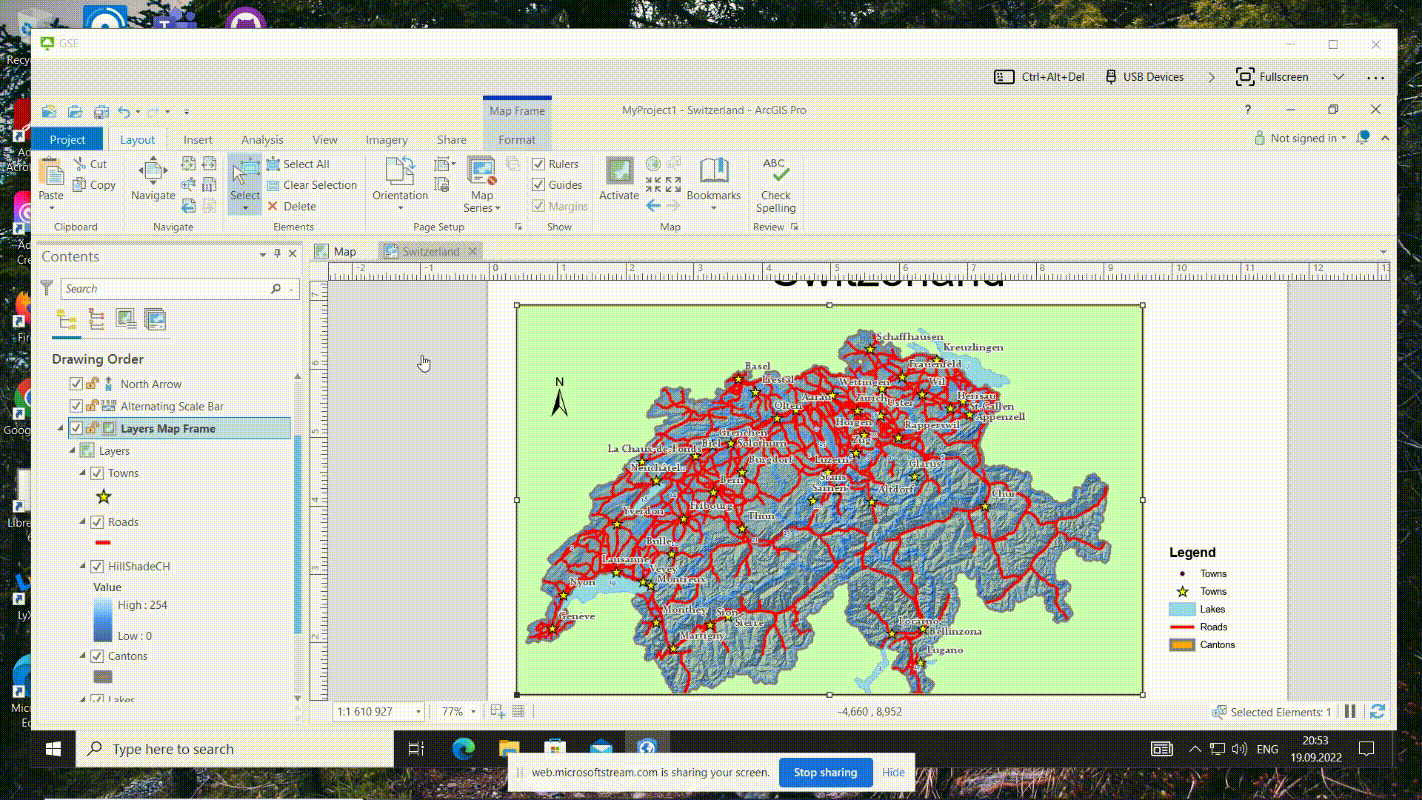Toggle the Rulers checkbox
This screenshot has height=800, width=1422.
539,164
